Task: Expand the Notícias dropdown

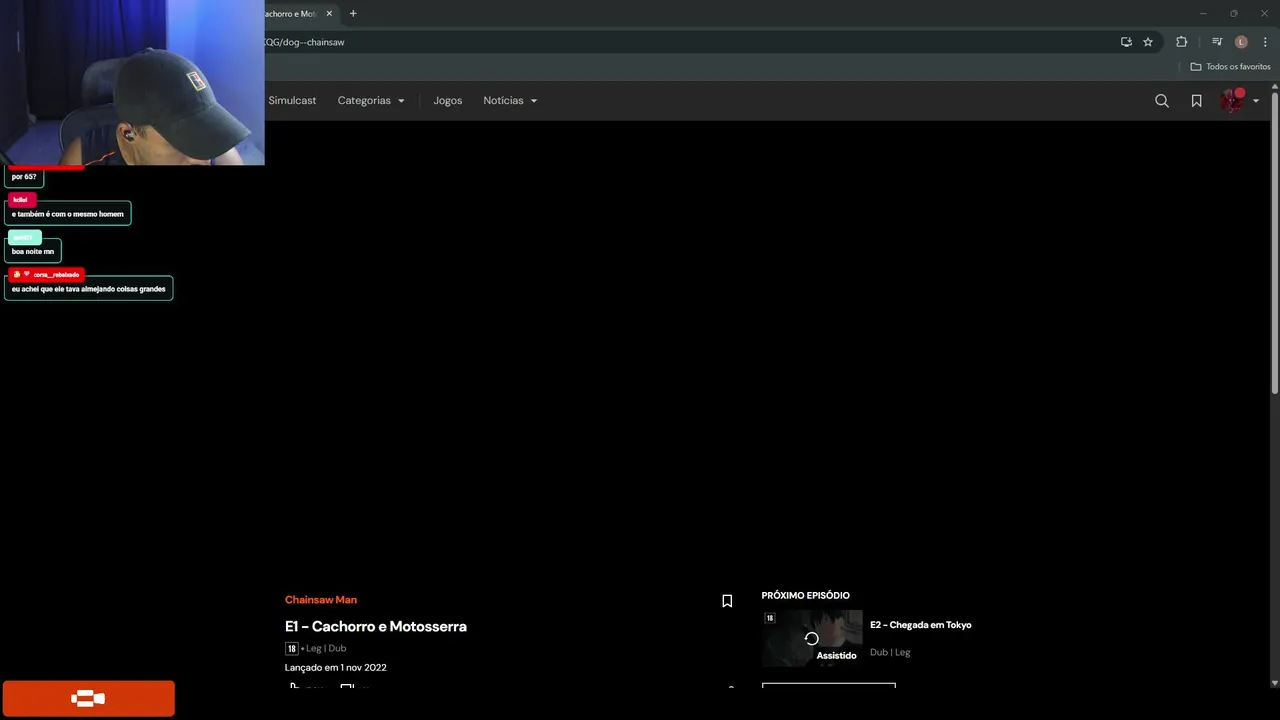Action: (x=510, y=101)
